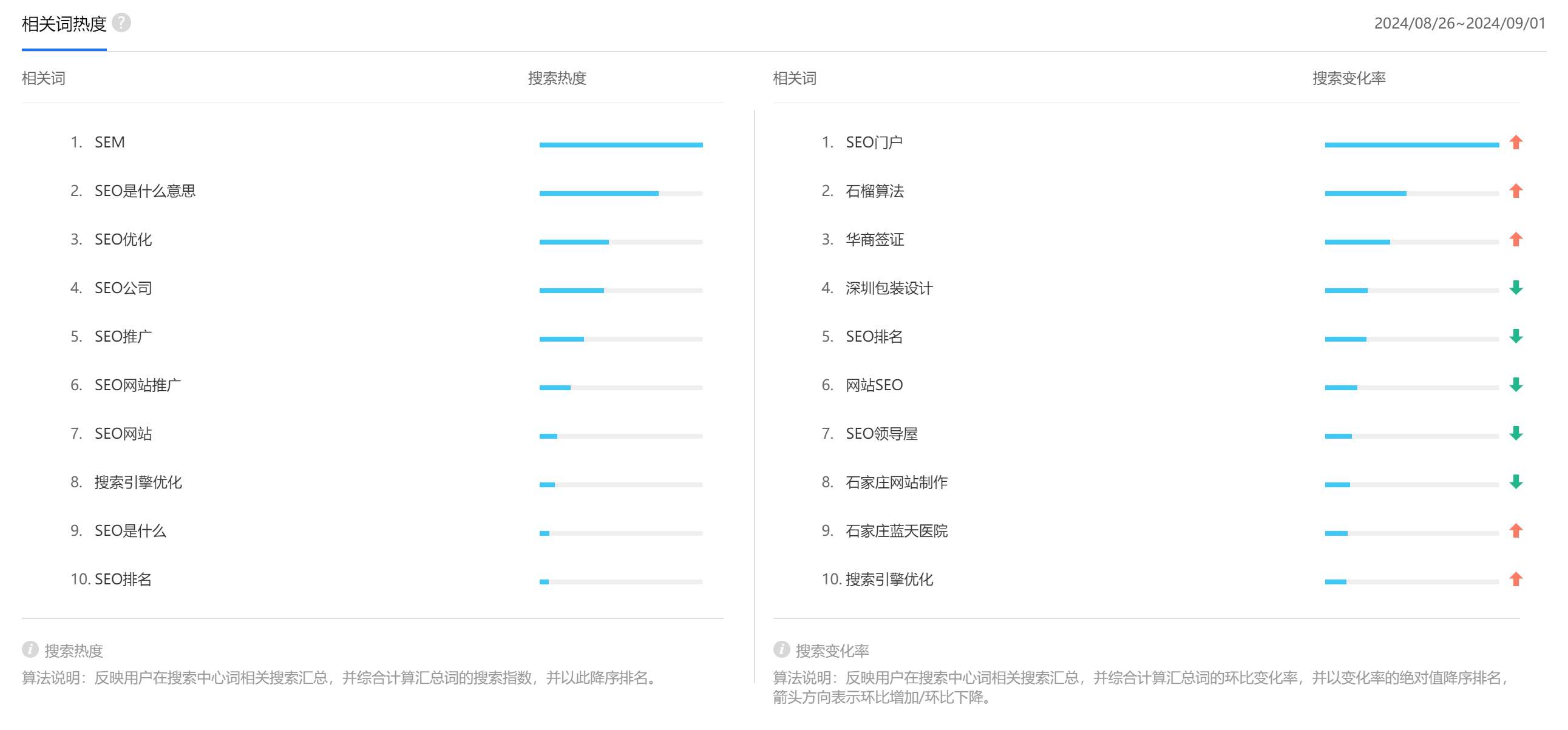Click the keyword SEO门户
1568x730 pixels.
[x=874, y=143]
